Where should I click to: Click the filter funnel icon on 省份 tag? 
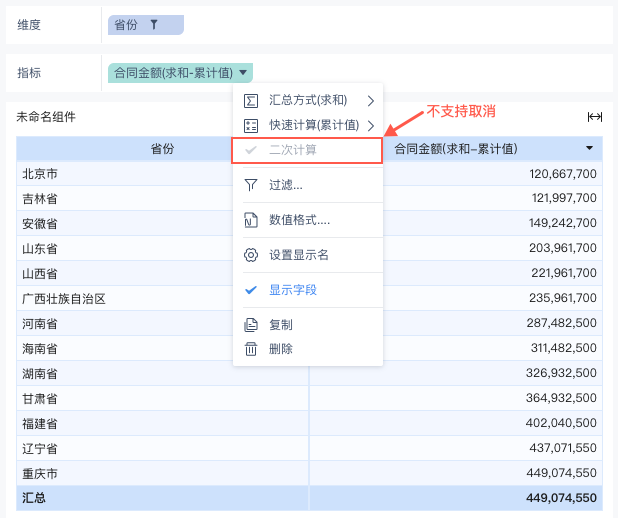pyautogui.click(x=153, y=24)
